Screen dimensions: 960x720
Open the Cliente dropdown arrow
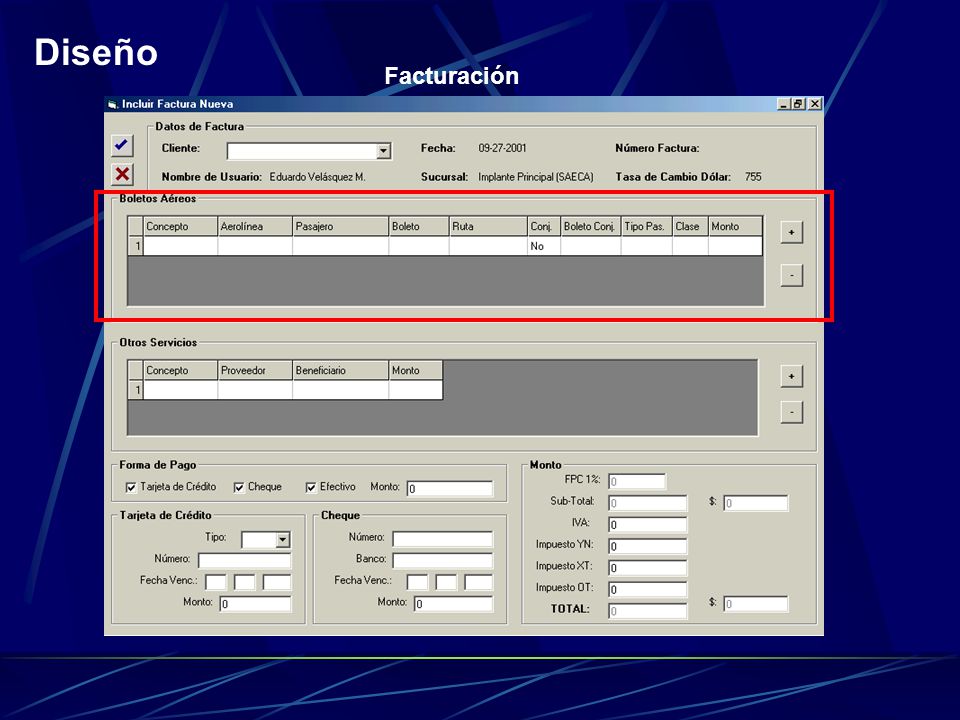[383, 151]
